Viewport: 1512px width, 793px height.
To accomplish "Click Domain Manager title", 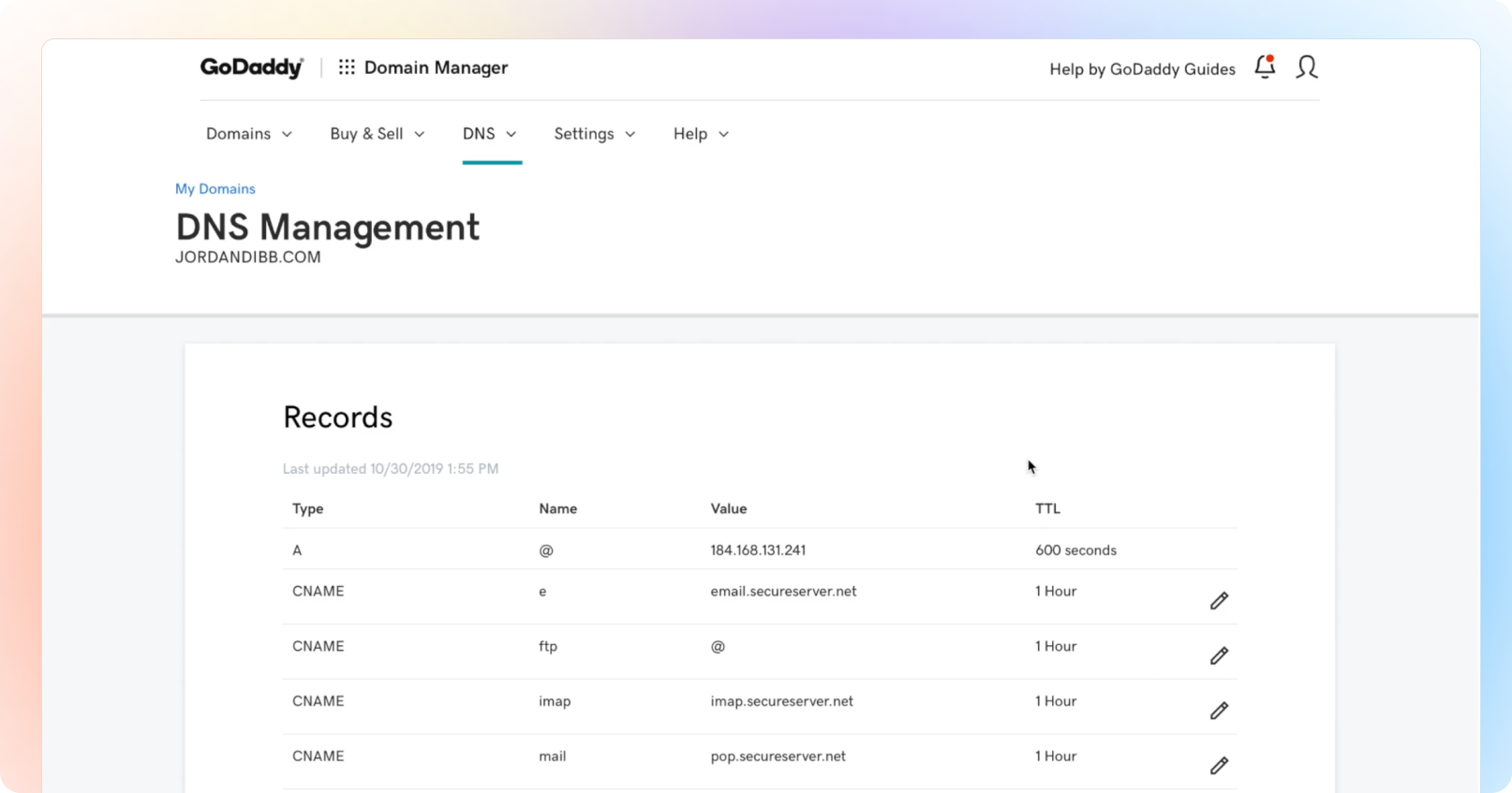I will pos(436,67).
